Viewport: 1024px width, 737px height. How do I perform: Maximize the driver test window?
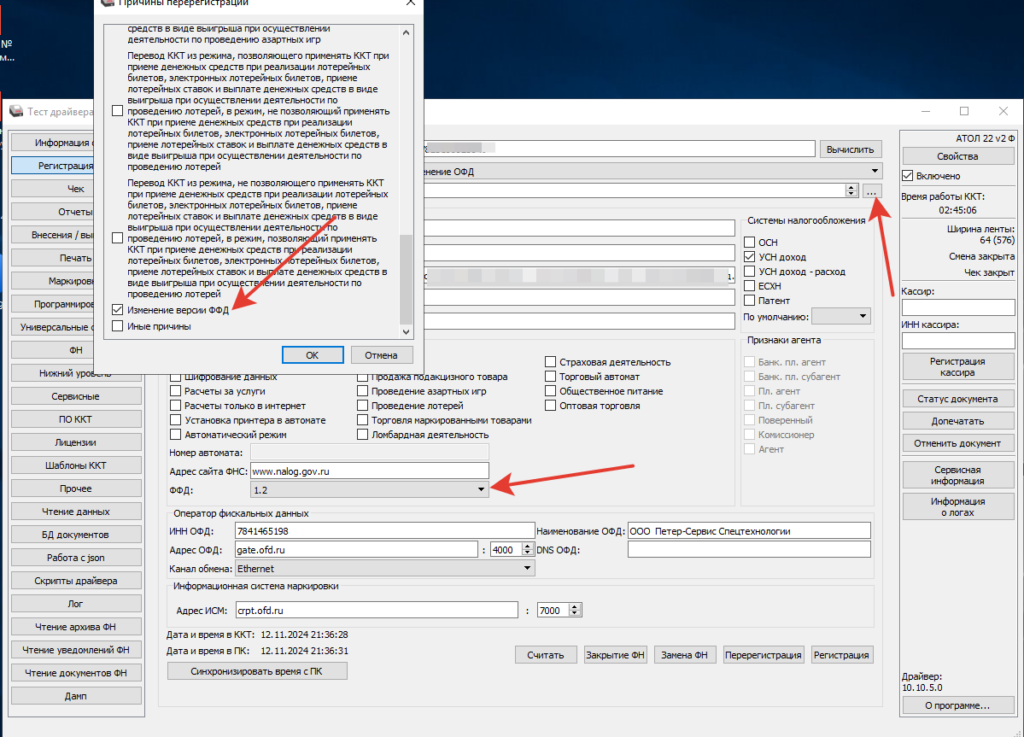[x=964, y=111]
